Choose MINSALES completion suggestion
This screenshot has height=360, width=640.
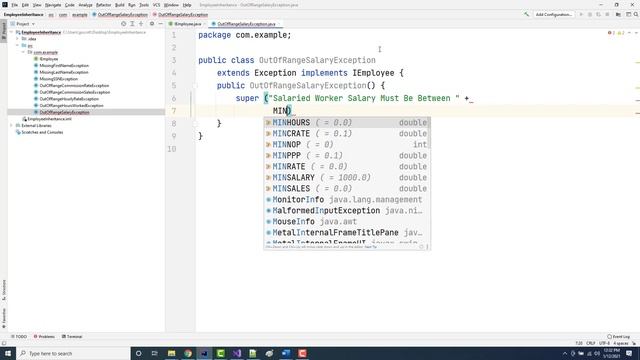point(347,189)
